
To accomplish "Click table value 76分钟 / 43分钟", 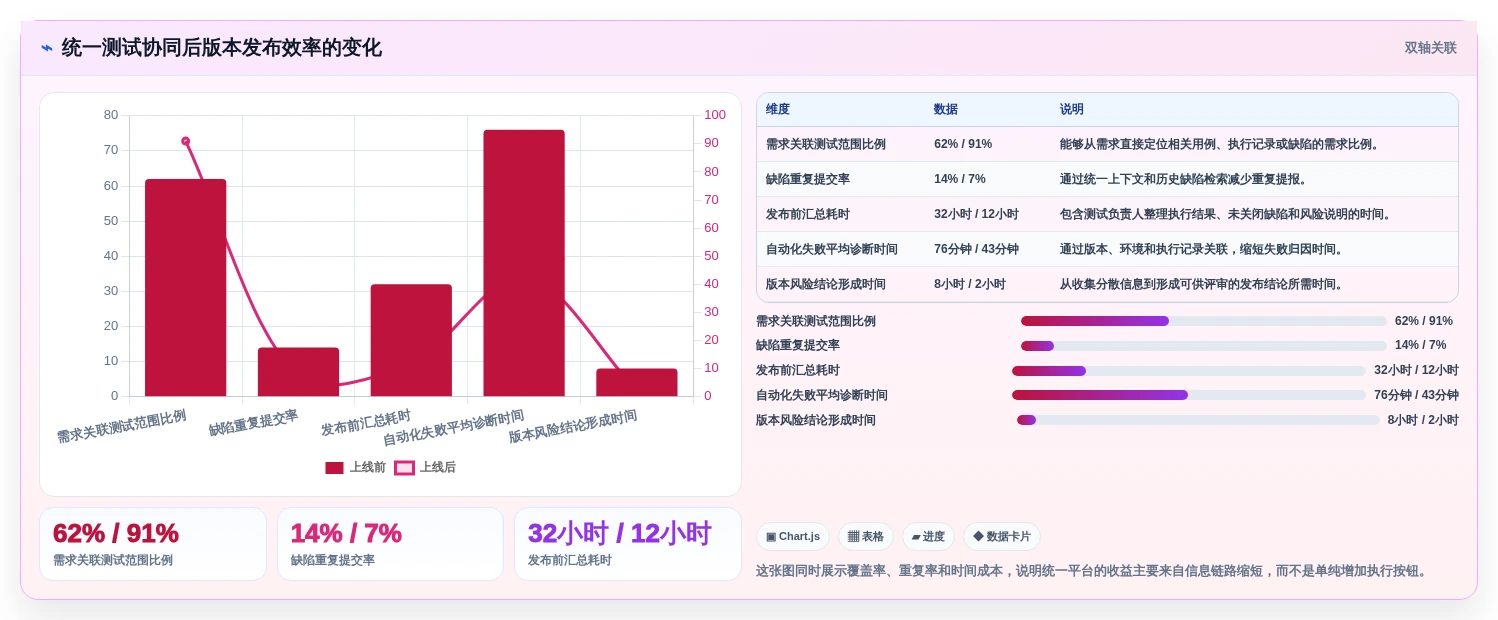I will pos(976,249).
